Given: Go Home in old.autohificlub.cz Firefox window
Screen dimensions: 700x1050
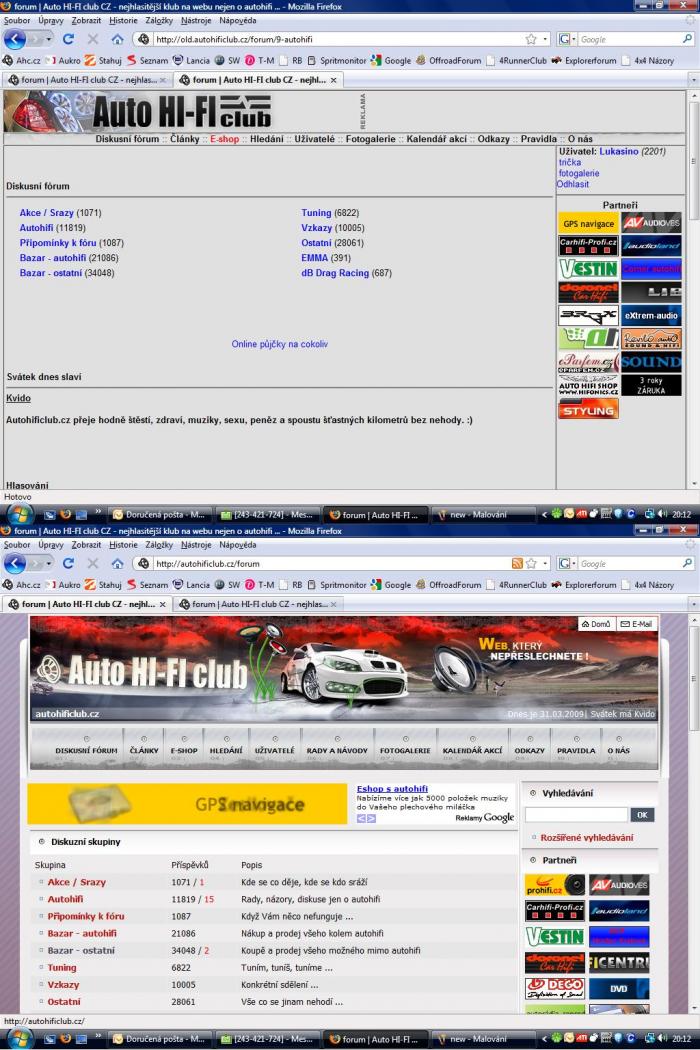Looking at the screenshot, I should pos(117,40).
